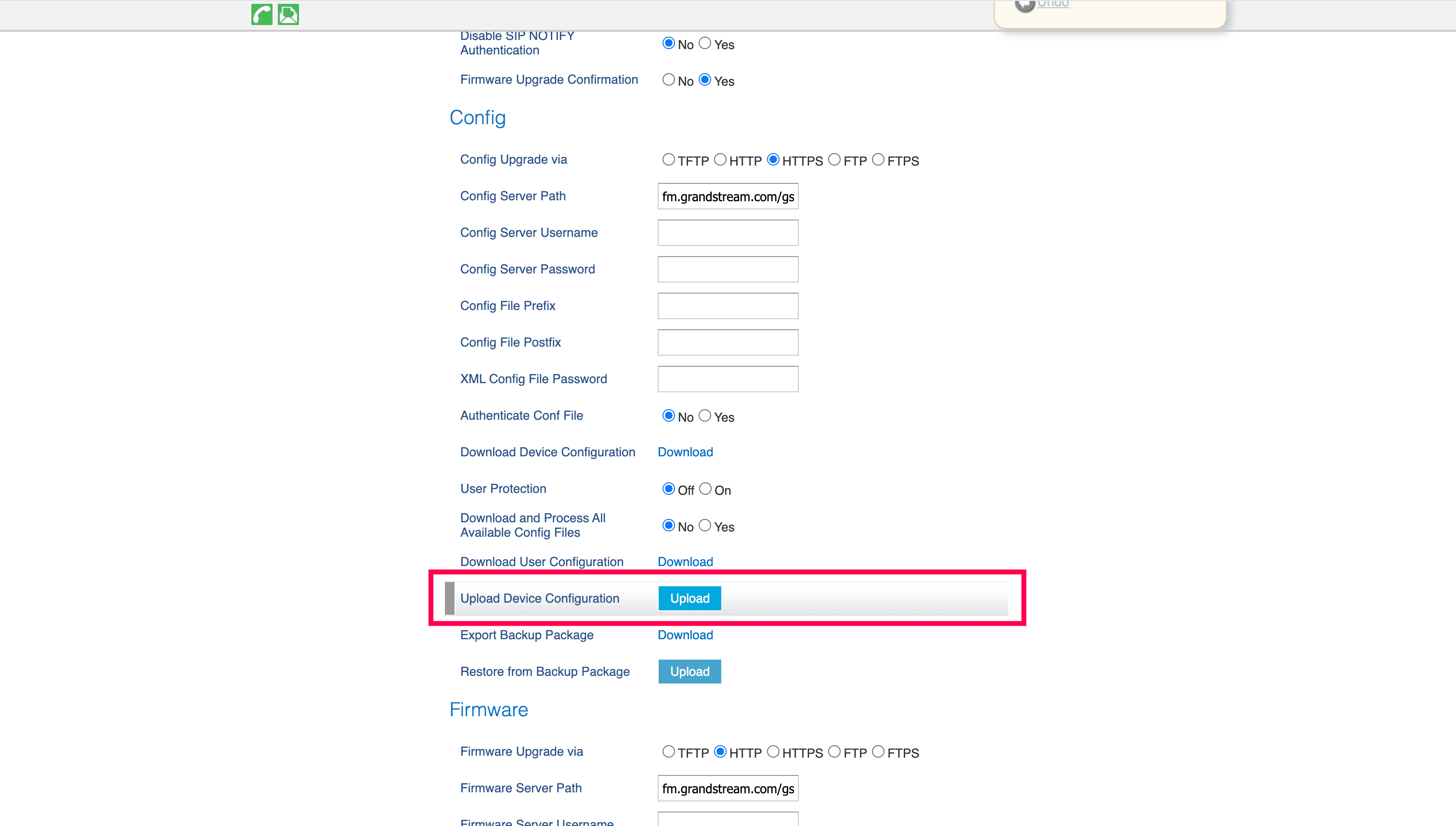Viewport: 1456px width, 826px height.
Task: Select TFTP for Config Upgrade via
Action: point(668,160)
